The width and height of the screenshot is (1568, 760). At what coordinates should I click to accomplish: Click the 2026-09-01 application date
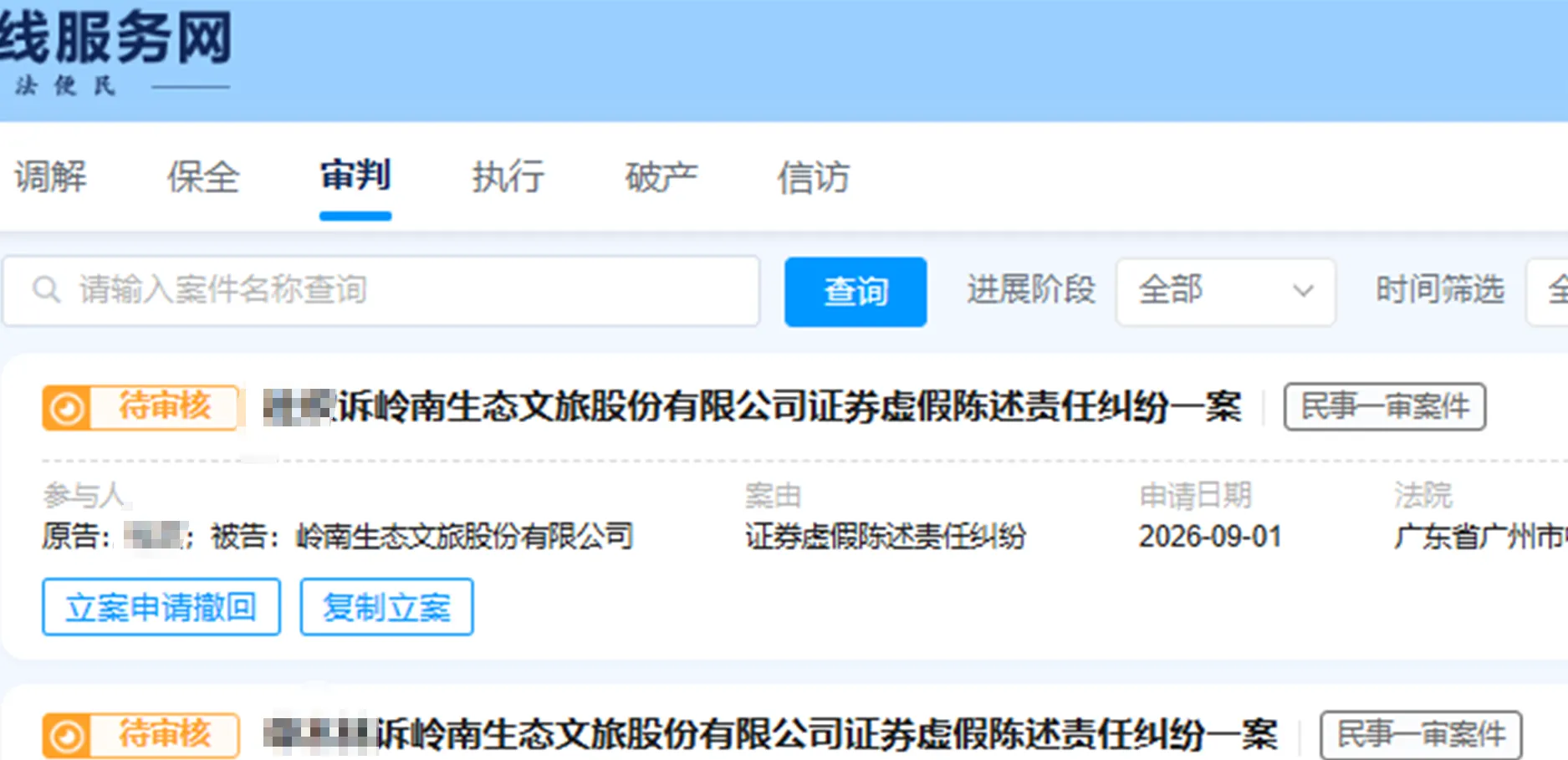point(1210,536)
